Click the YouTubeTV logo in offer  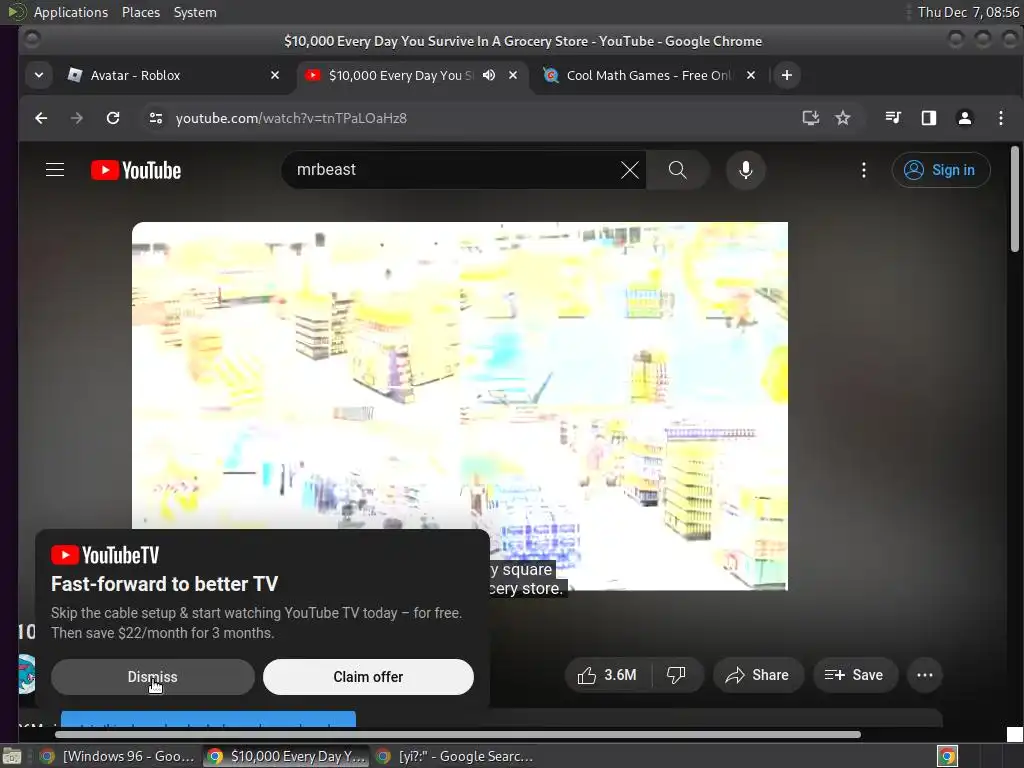pyautogui.click(x=105, y=555)
